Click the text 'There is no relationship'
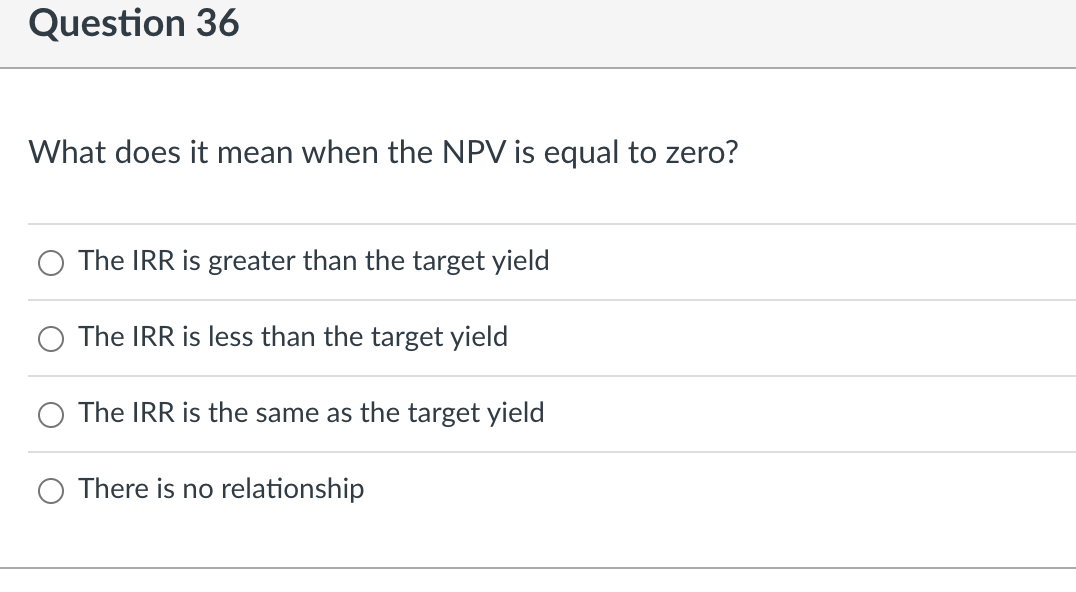 221,489
